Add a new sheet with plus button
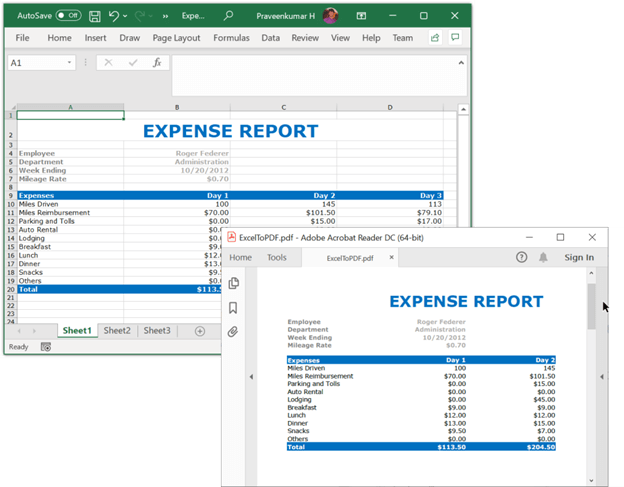The height and width of the screenshot is (487, 624). click(x=200, y=331)
